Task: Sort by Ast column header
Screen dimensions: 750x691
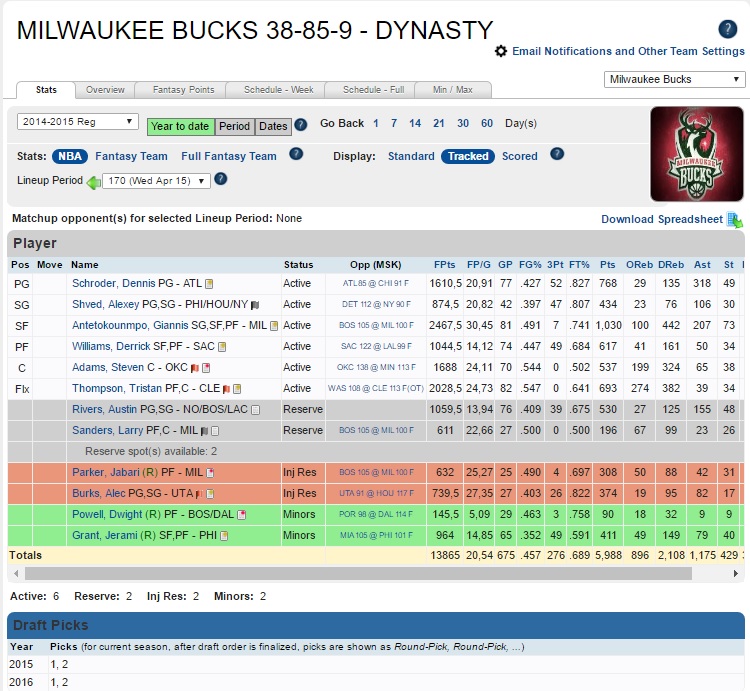Action: coord(702,265)
